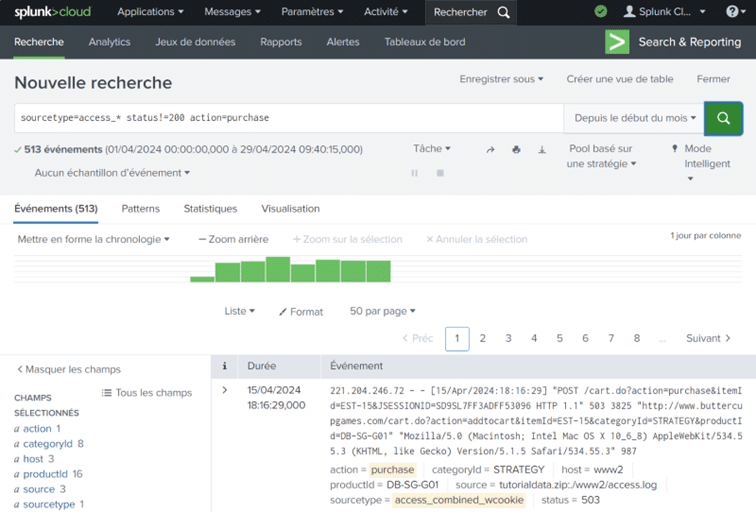Open the Tâche menu
The image size is (756, 512).
point(432,148)
